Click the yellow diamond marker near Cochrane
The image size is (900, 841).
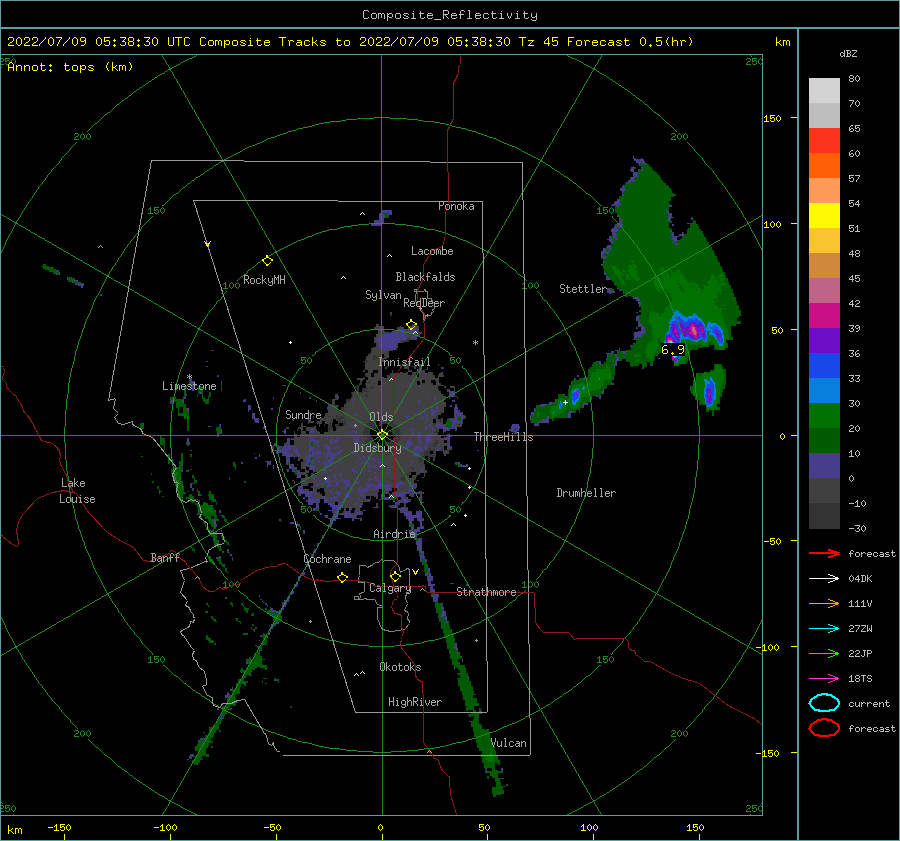pos(343,578)
